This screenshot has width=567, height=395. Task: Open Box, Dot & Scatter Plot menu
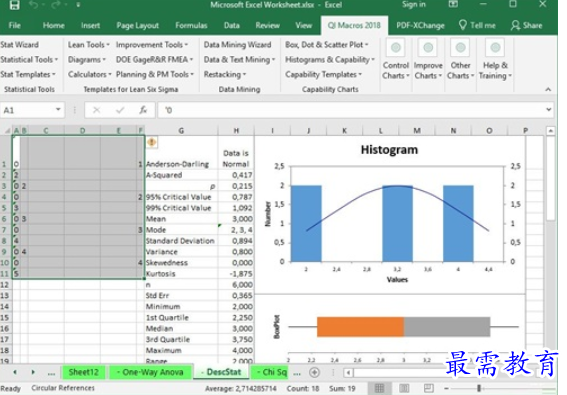[x=327, y=44]
